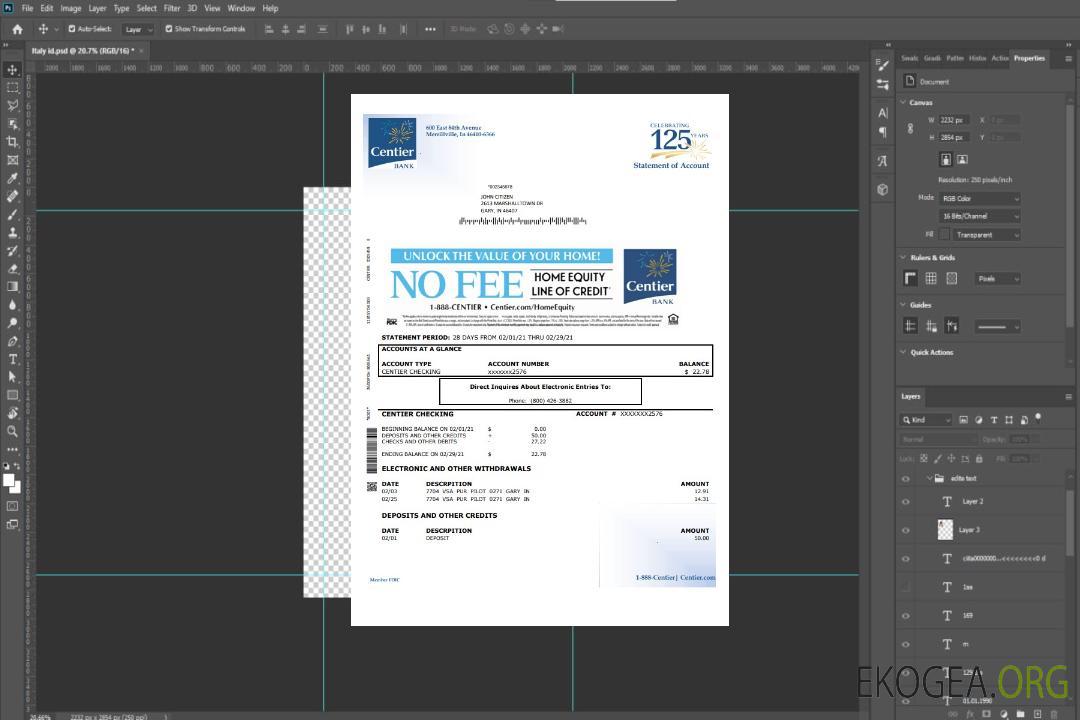This screenshot has height=720, width=1080.
Task: Collapse the 'edite text' layer group
Action: [929, 478]
